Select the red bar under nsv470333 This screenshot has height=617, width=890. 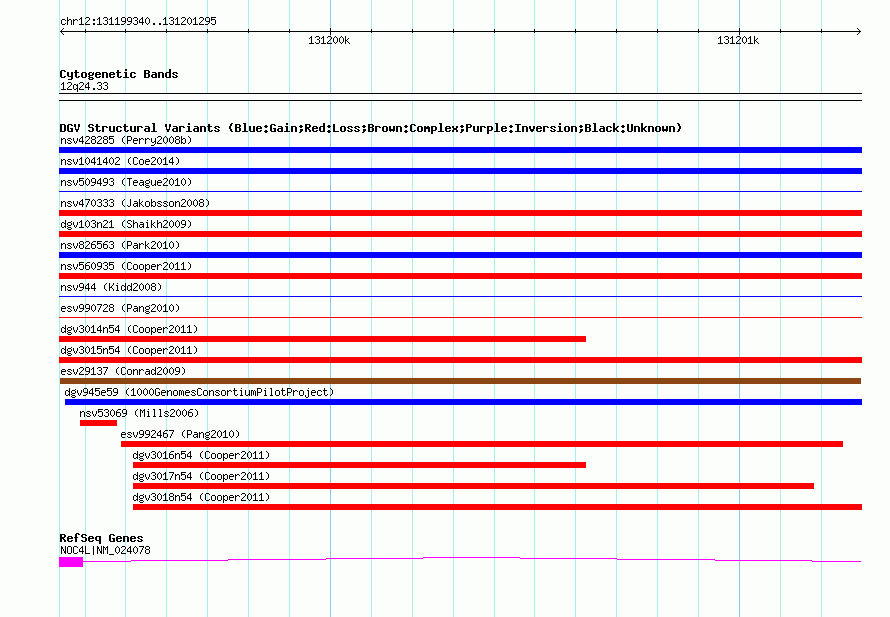(460, 213)
